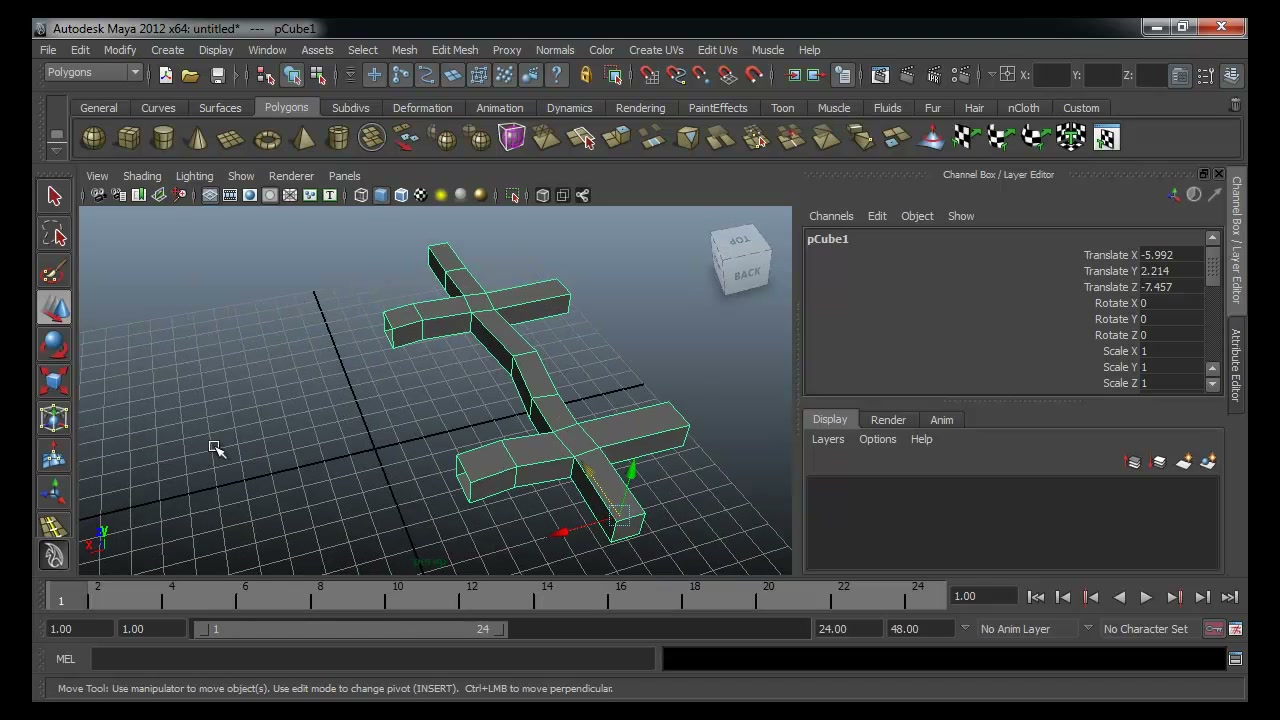Play the animation forwards
Screen dimensions: 1280x720
point(1146,597)
